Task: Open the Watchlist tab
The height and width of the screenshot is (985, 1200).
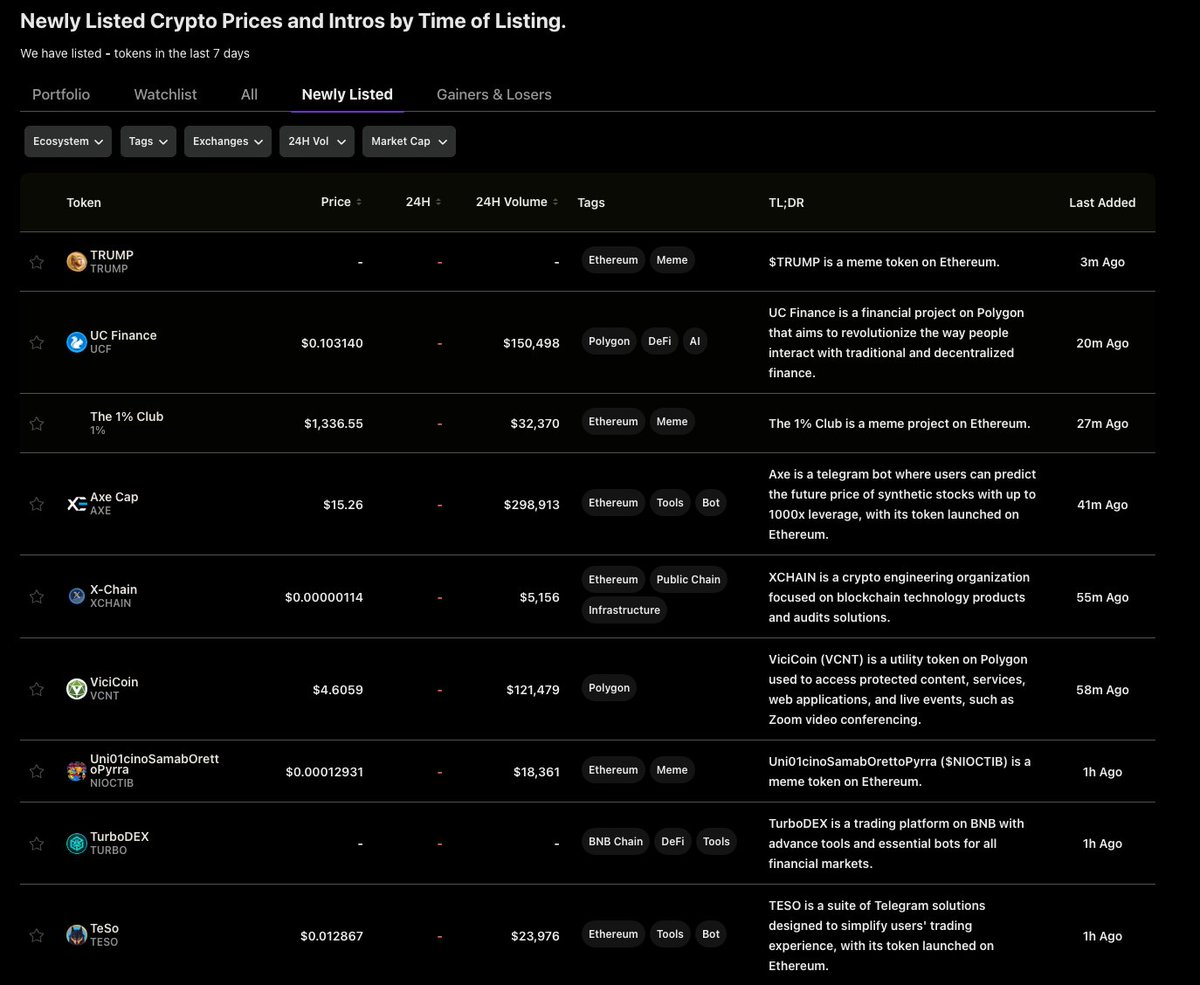Action: point(165,94)
